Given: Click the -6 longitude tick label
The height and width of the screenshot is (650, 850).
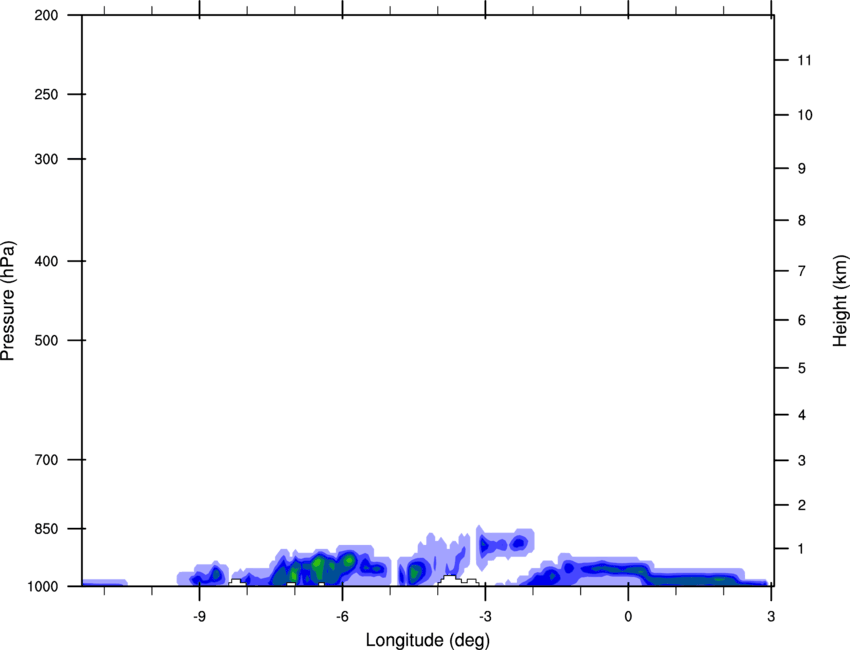Looking at the screenshot, I should coord(342,616).
